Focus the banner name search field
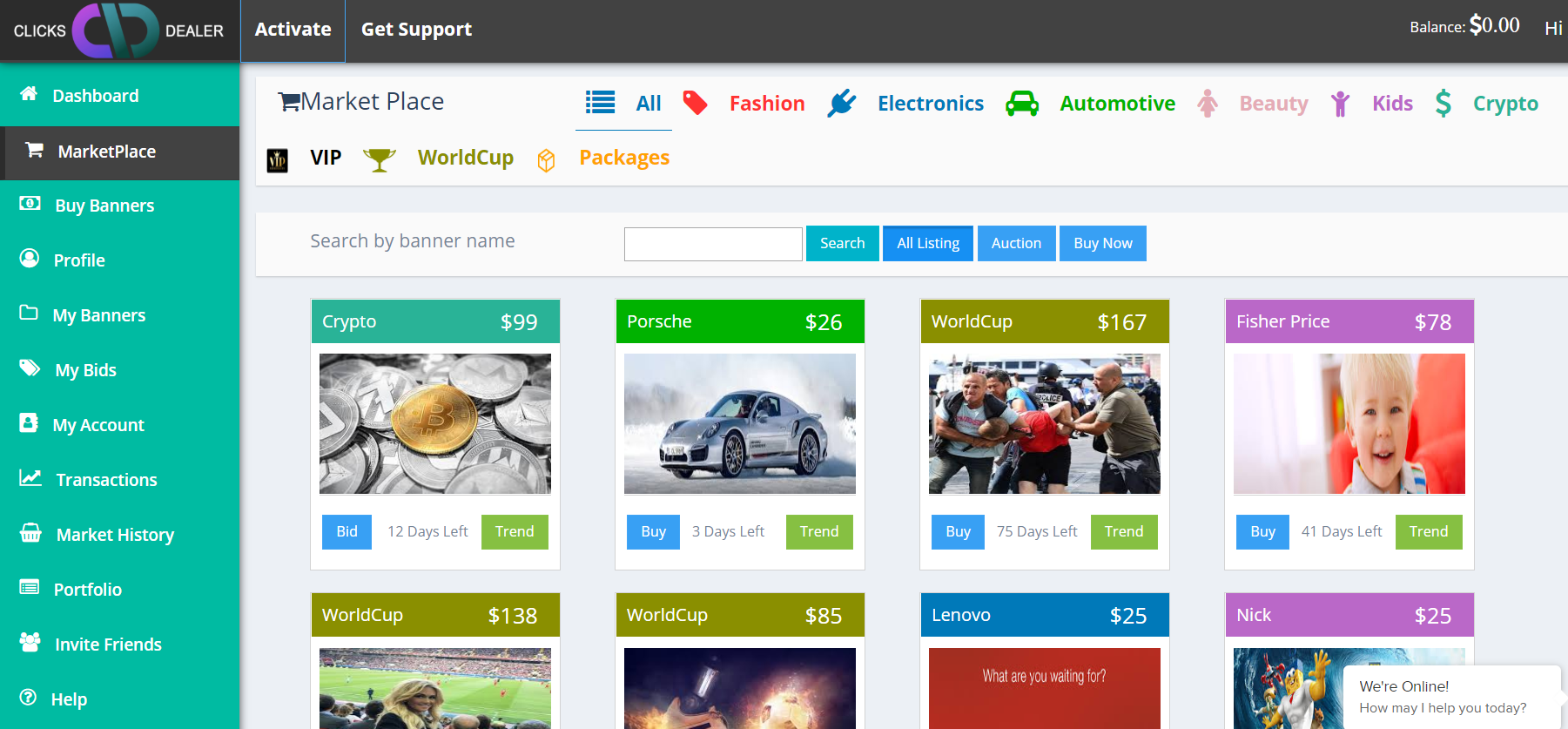 click(x=713, y=244)
